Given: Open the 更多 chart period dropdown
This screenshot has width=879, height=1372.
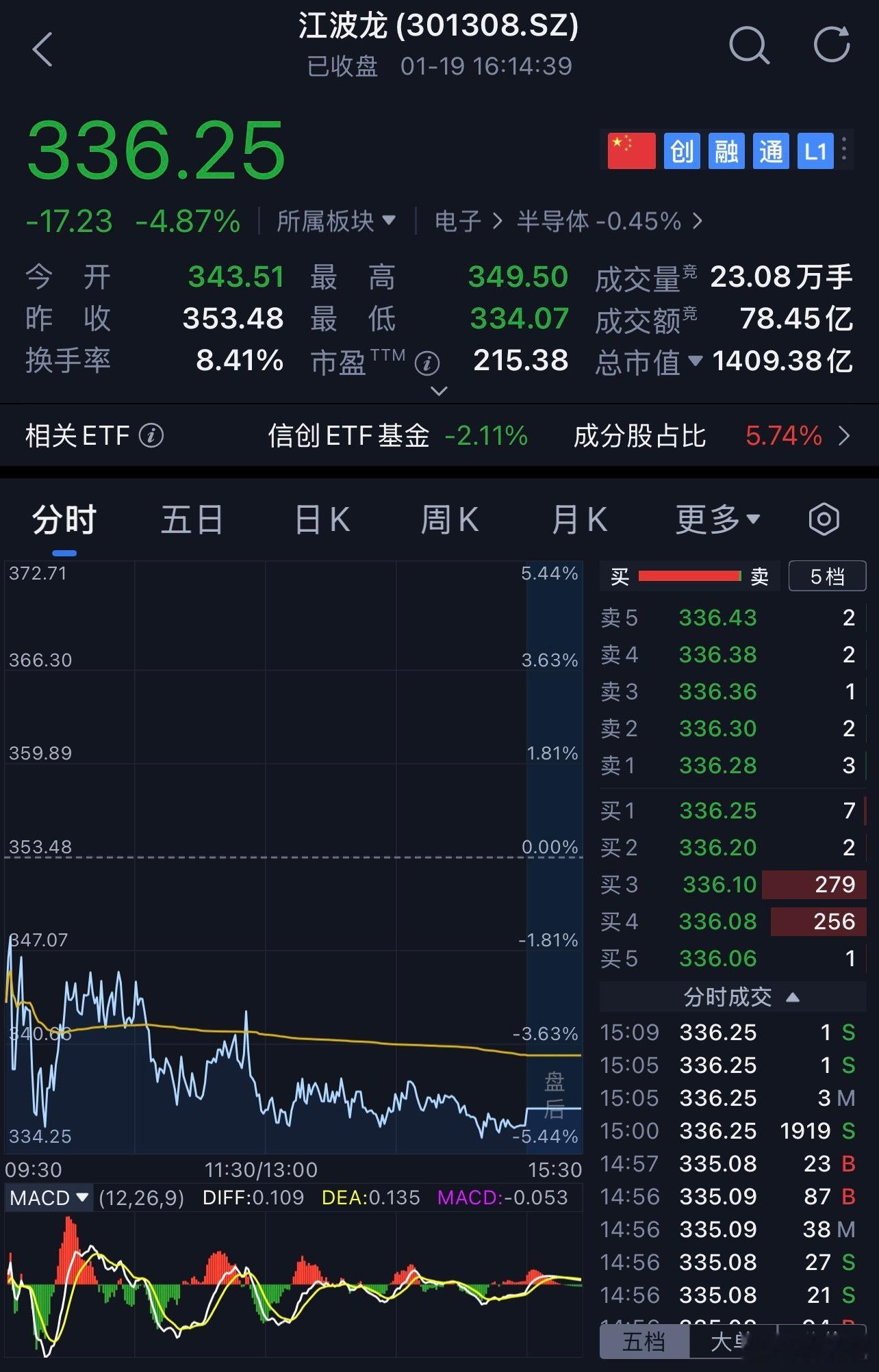Looking at the screenshot, I should tap(717, 519).
